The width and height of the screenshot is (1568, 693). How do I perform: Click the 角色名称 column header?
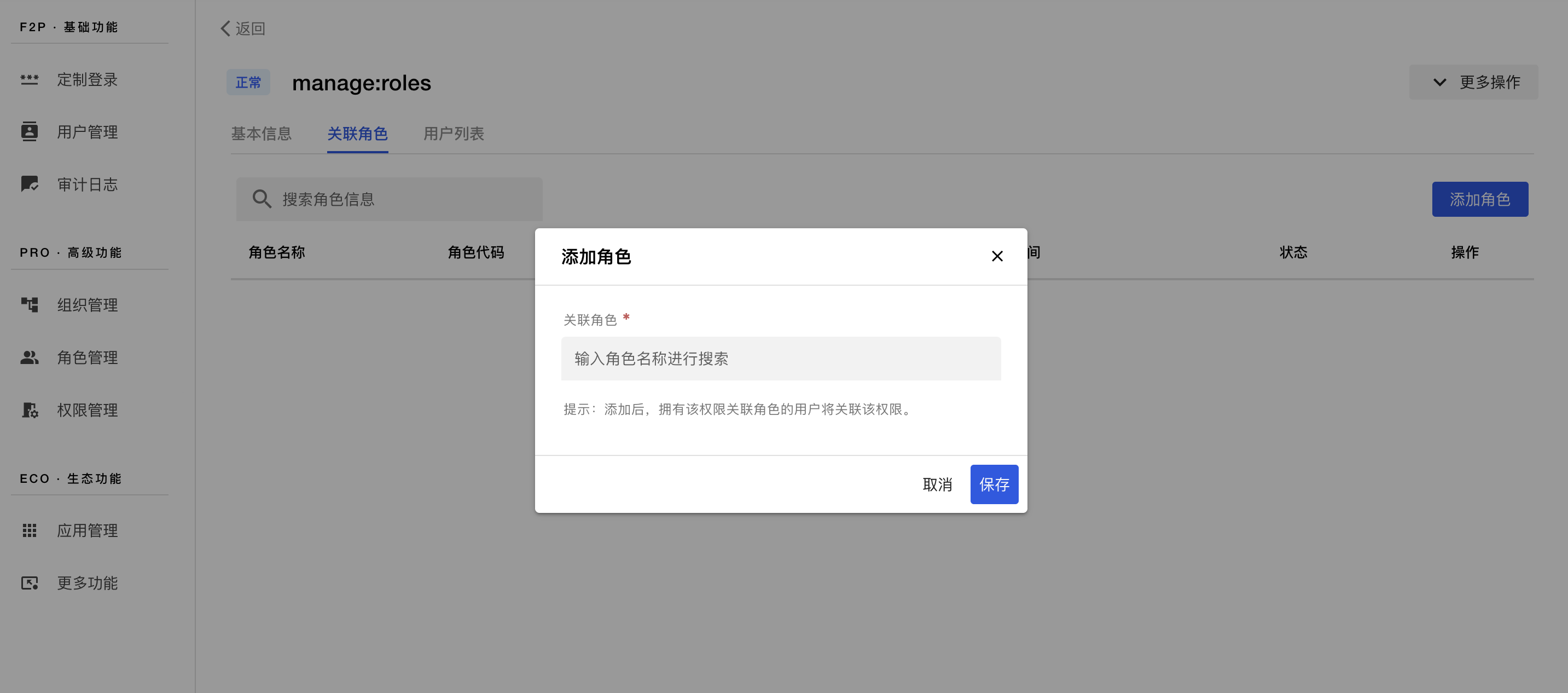coord(276,252)
